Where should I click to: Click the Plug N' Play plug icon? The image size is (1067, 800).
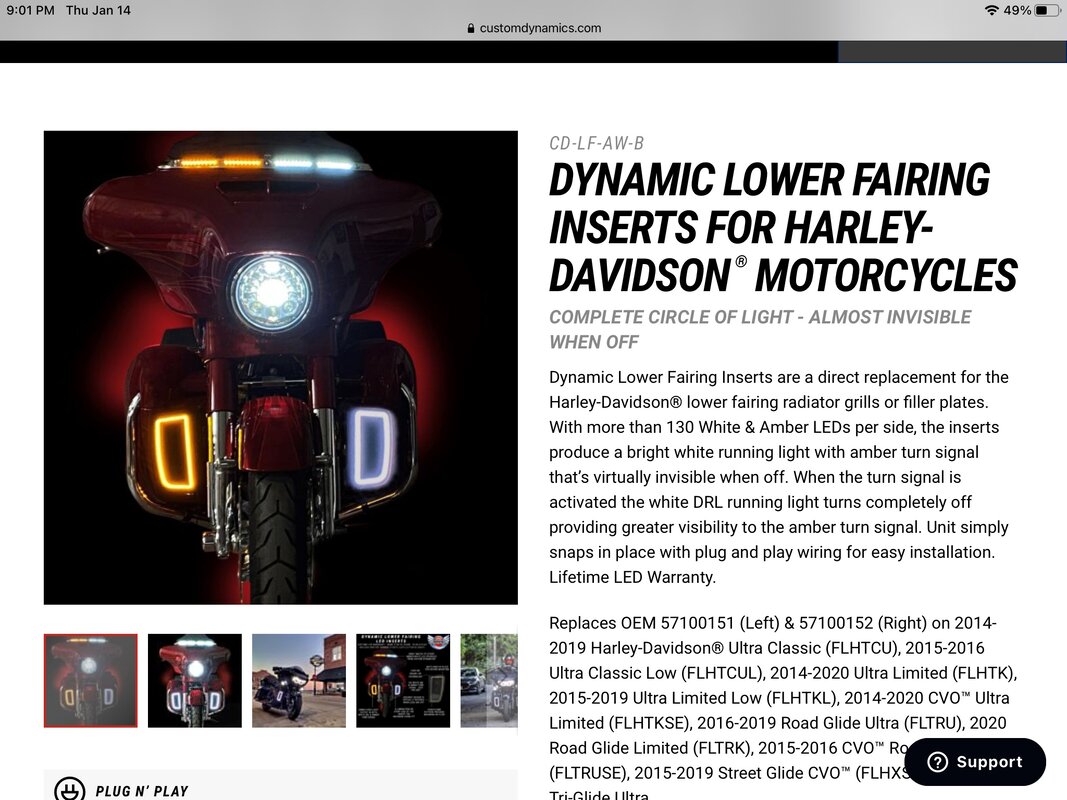[69, 790]
